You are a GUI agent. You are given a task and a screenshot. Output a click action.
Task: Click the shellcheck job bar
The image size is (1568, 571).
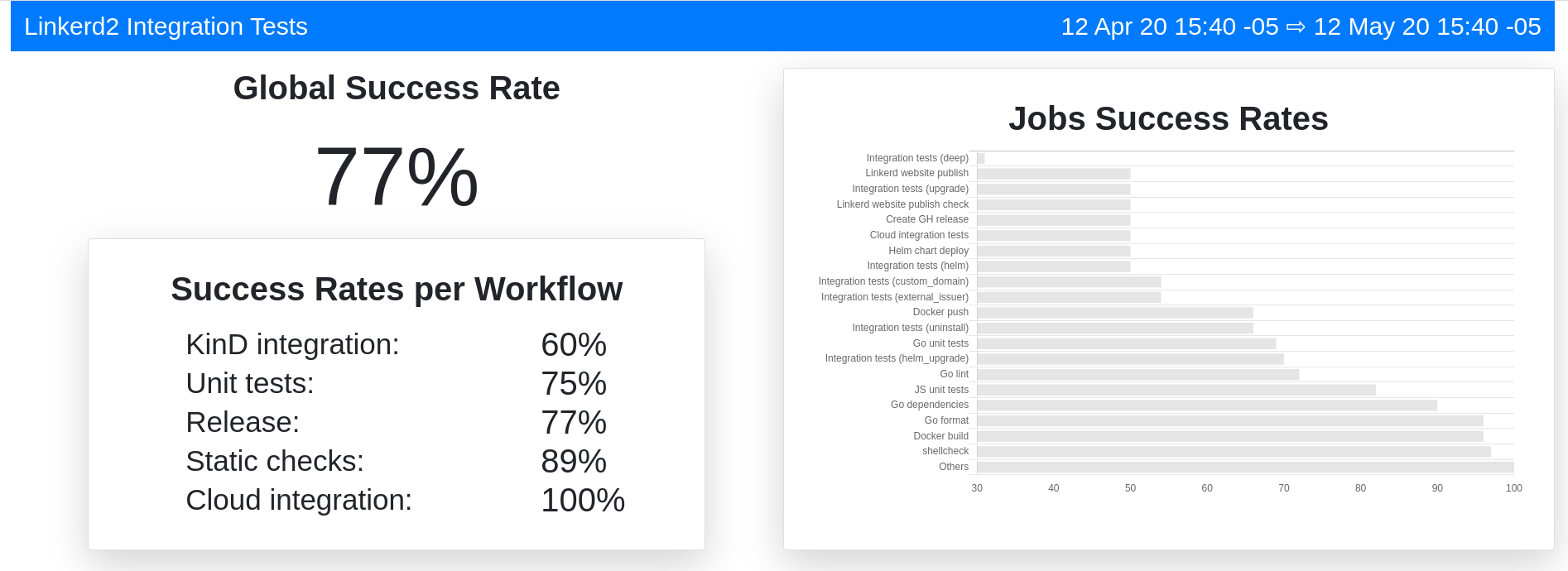pyautogui.click(x=1234, y=452)
